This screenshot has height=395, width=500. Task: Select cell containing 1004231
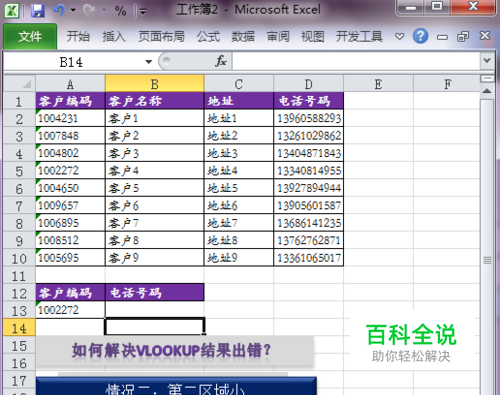(70, 118)
